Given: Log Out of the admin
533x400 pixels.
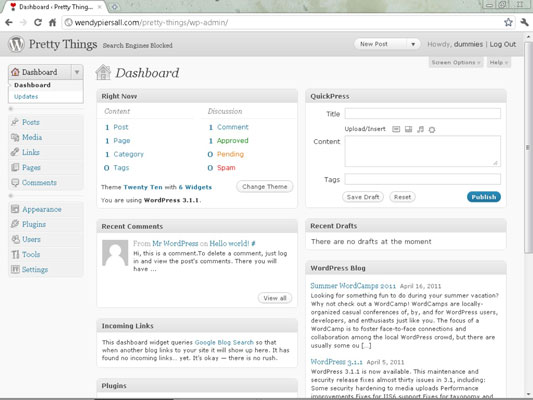Looking at the screenshot, I should 503,44.
